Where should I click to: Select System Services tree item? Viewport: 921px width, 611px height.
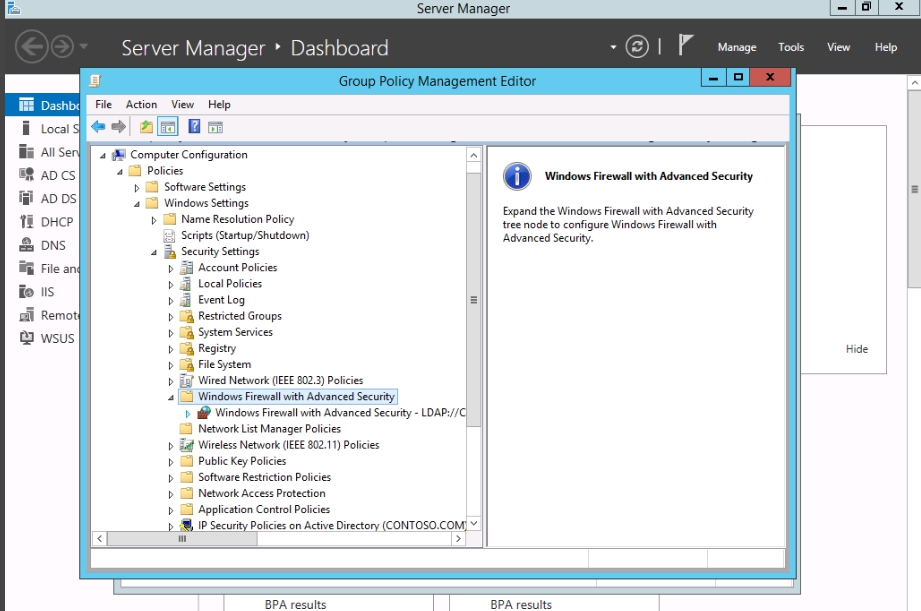(235, 332)
